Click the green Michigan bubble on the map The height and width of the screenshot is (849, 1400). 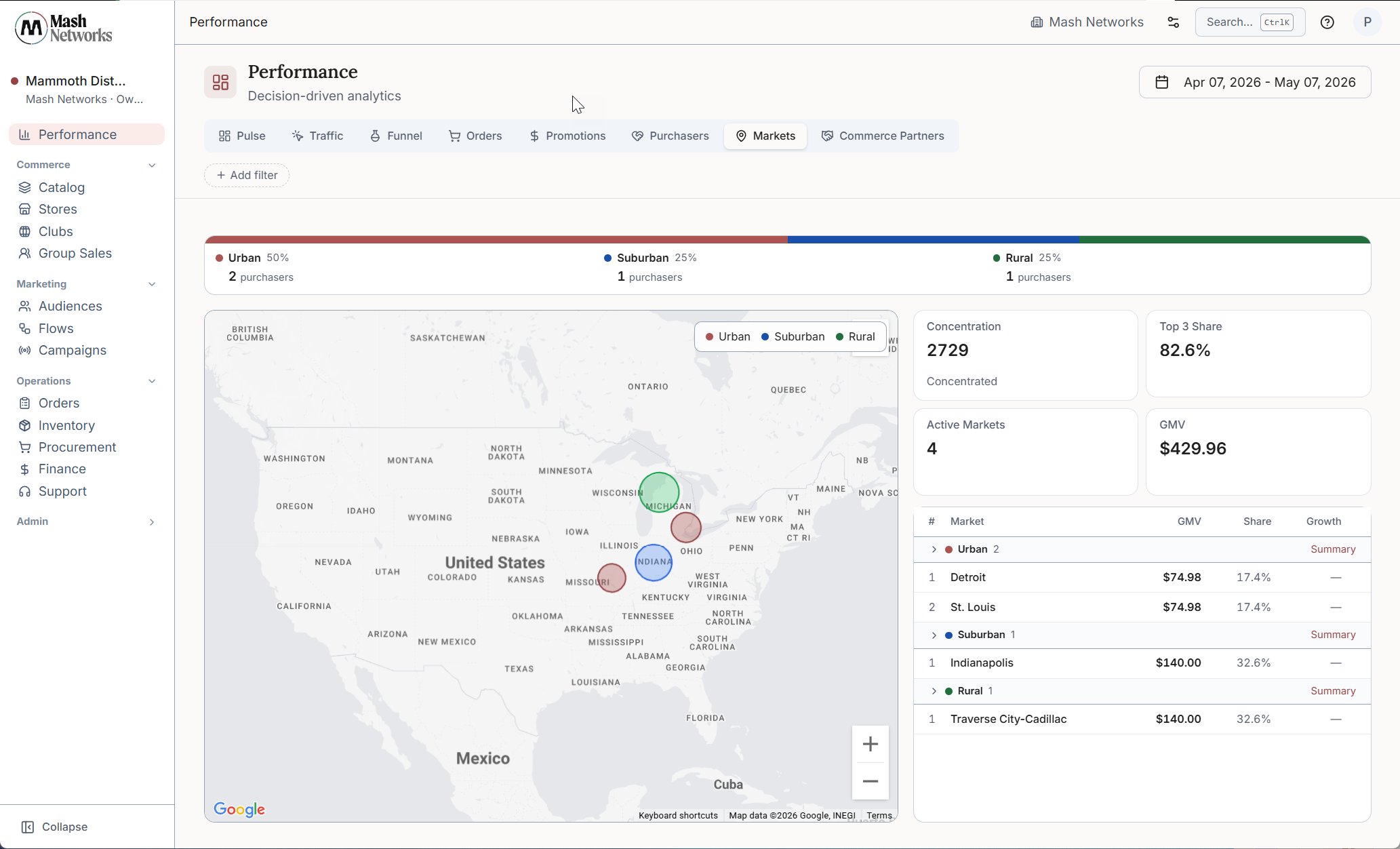[x=659, y=492]
